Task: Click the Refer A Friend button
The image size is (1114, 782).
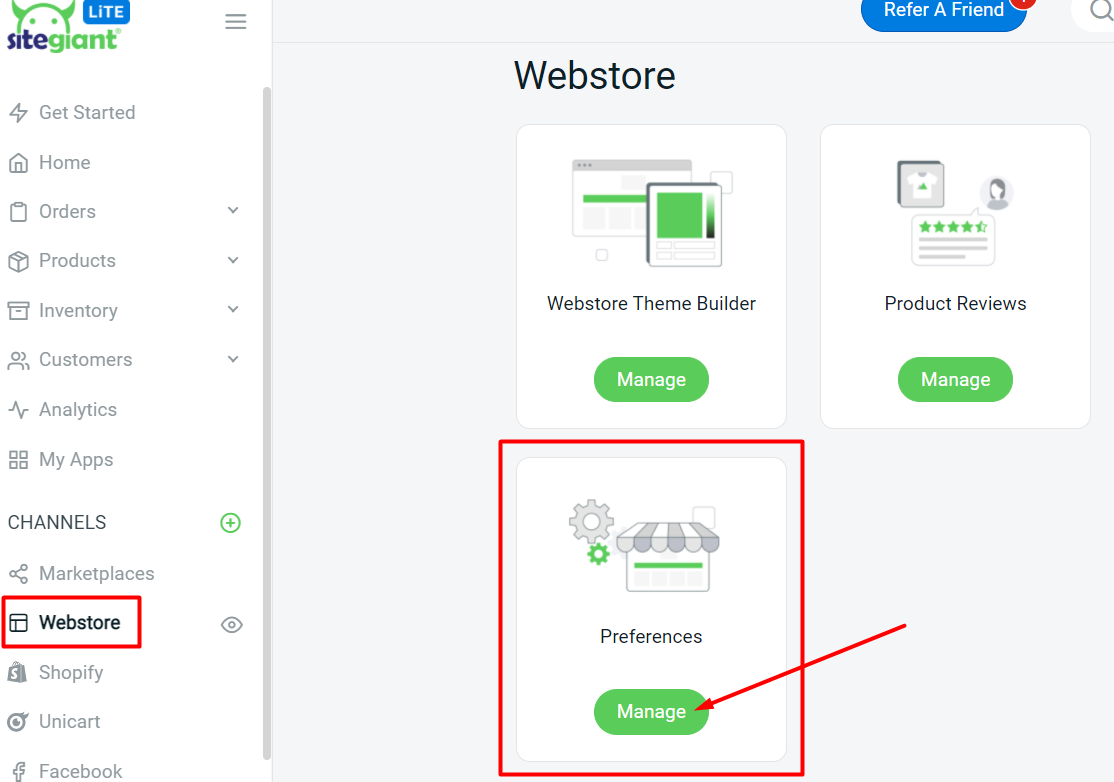Action: [943, 12]
